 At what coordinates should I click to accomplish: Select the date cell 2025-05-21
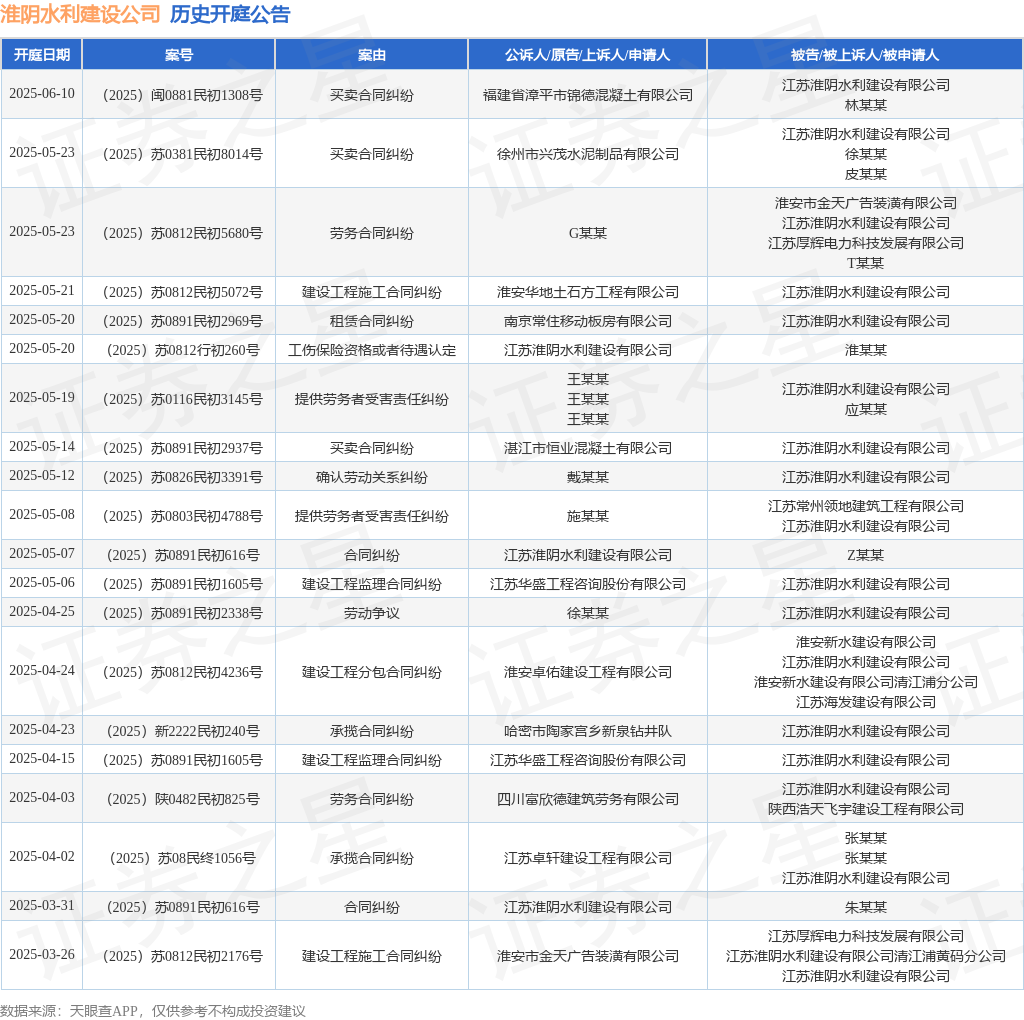42,291
